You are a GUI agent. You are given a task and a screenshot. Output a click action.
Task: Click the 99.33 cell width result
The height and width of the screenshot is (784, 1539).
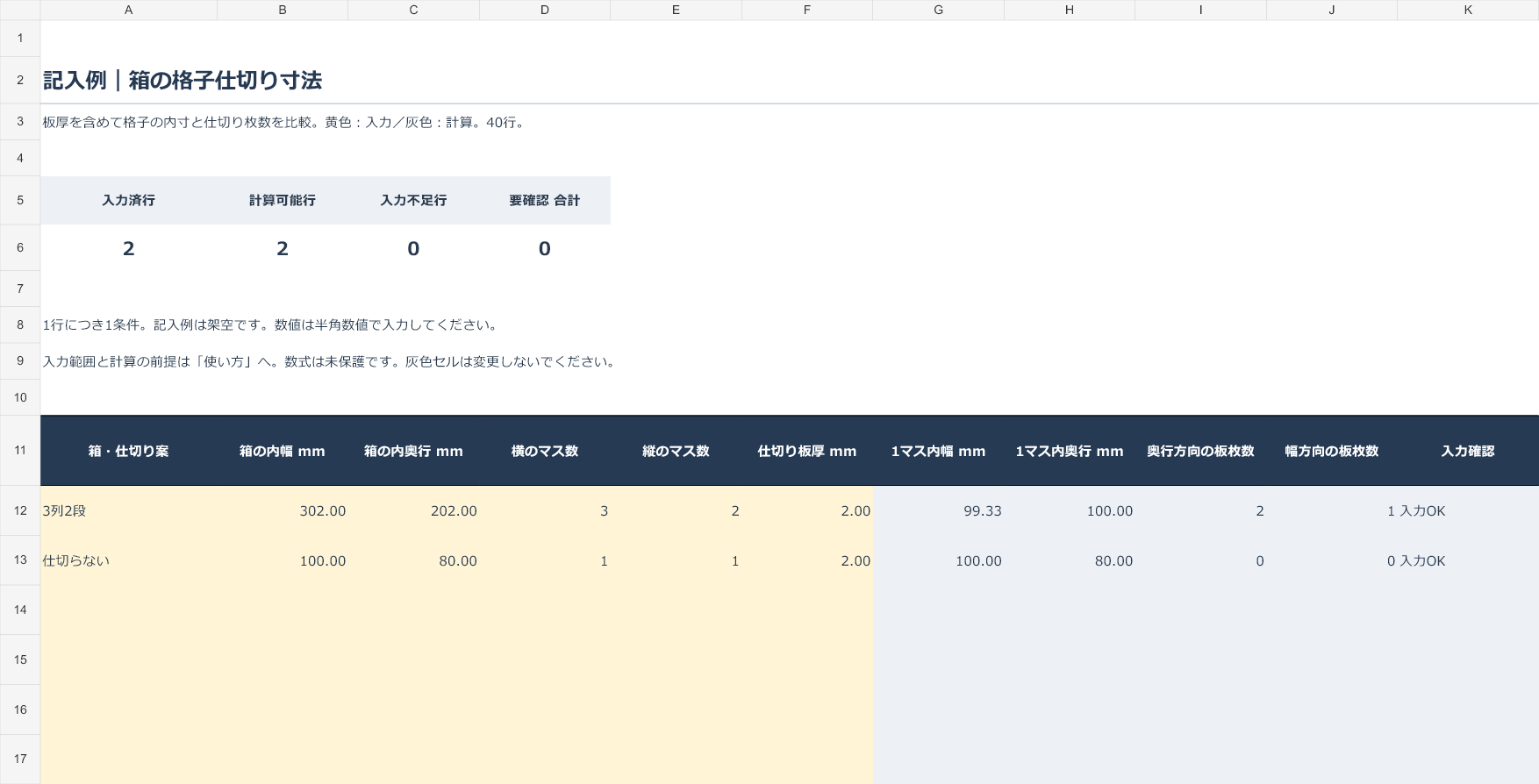point(983,511)
